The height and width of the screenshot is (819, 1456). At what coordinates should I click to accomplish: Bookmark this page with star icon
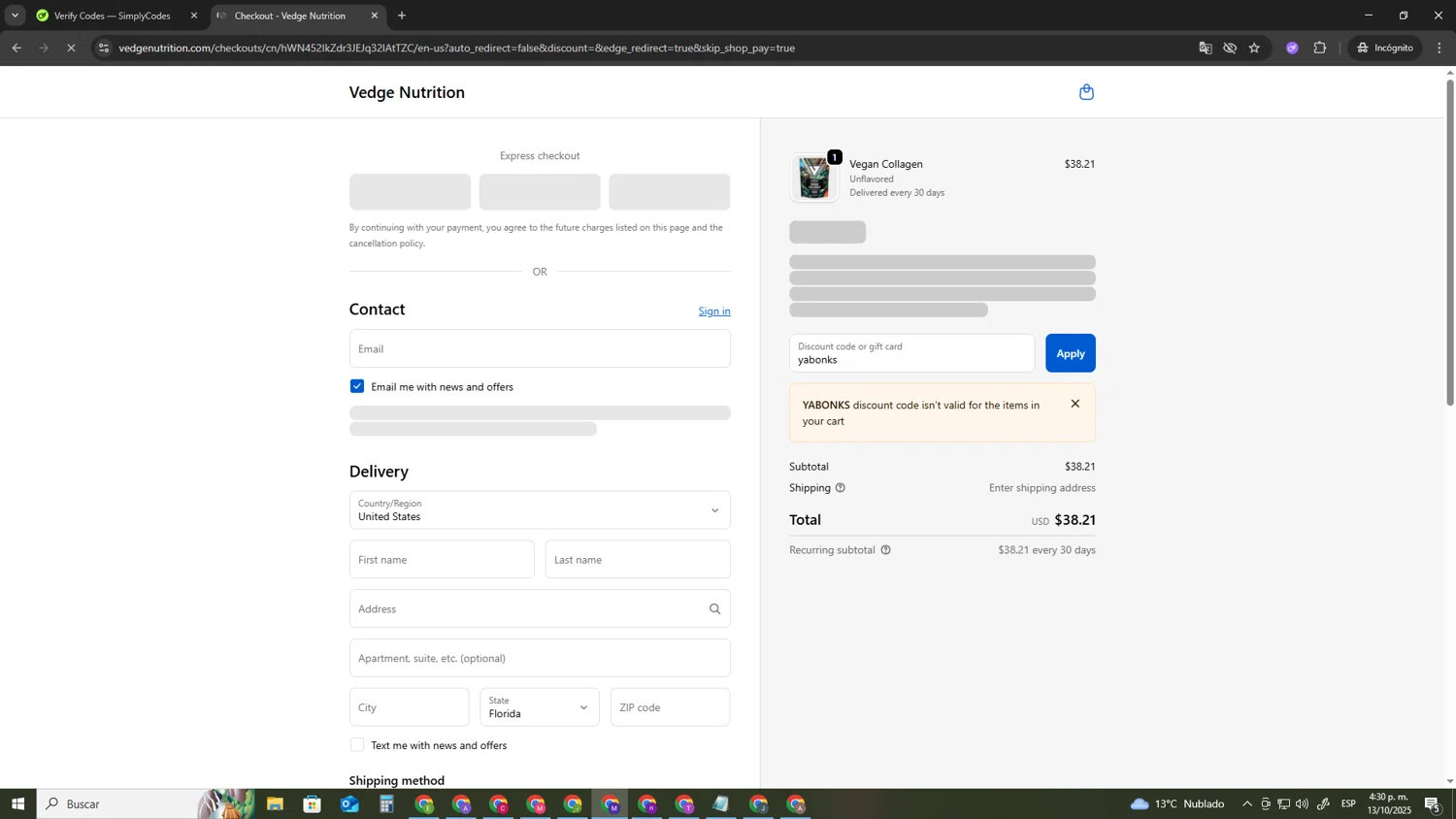point(1254,48)
